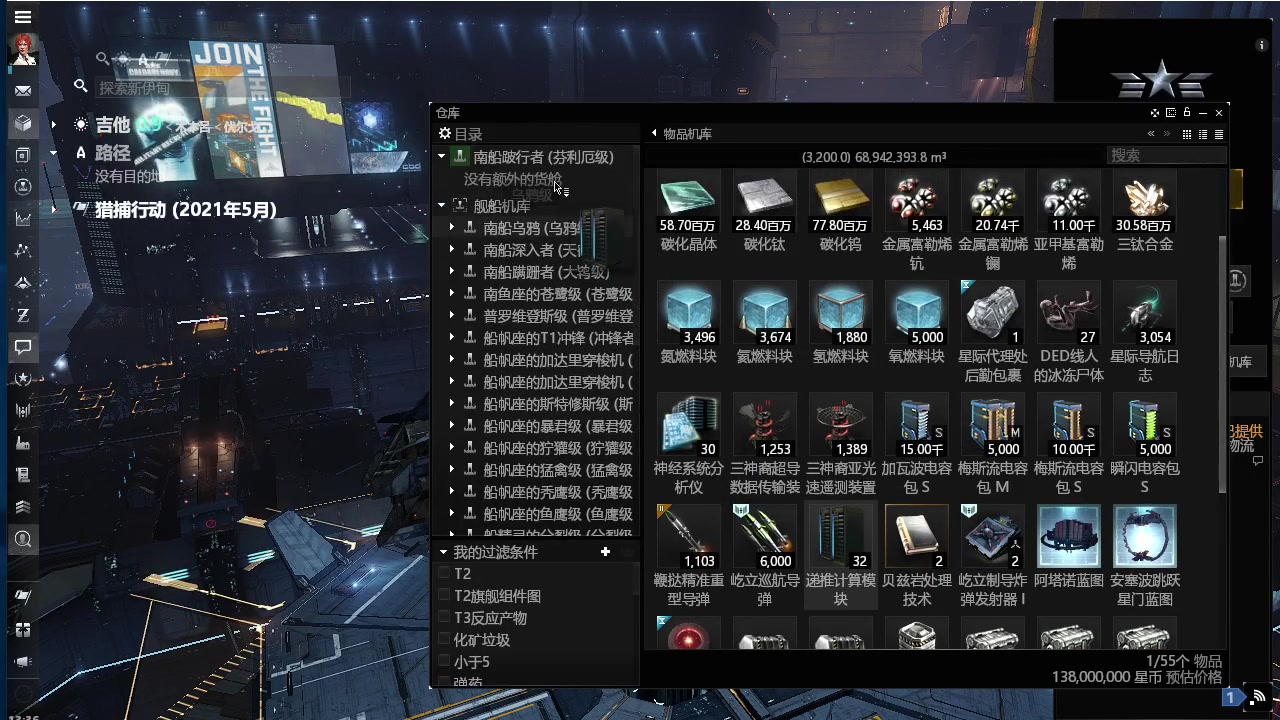The width and height of the screenshot is (1280, 720).
Task: Select 船帆座的猛禽级 in the ship tree
Action: coord(557,470)
